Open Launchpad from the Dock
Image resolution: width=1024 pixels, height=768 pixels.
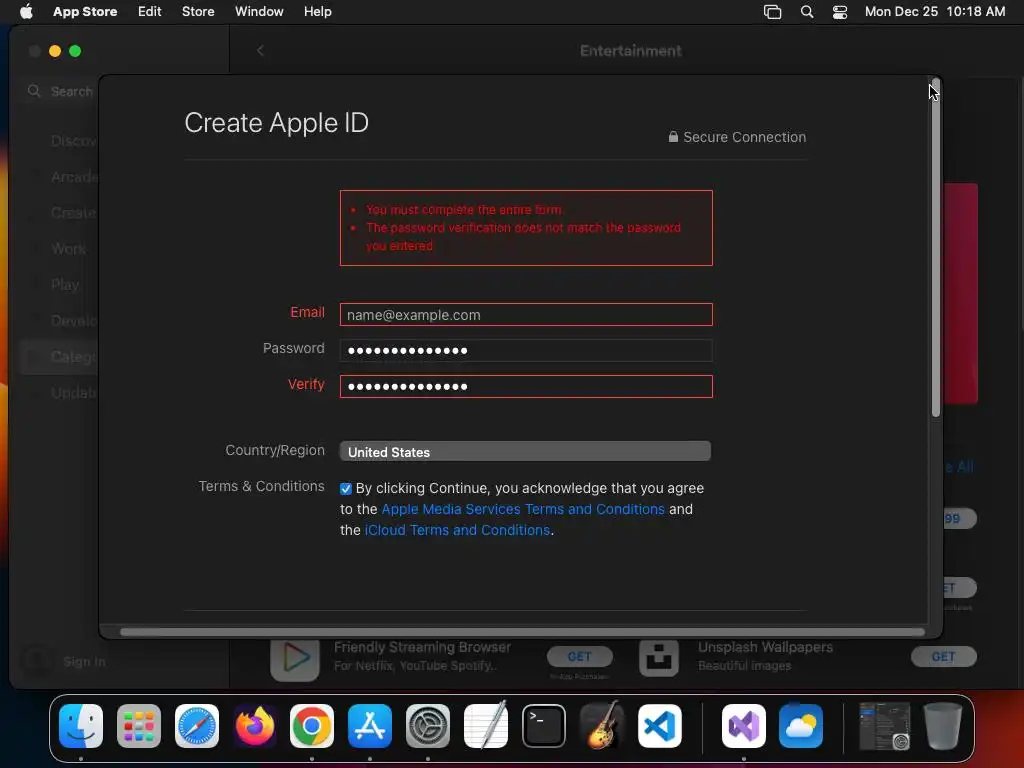139,726
